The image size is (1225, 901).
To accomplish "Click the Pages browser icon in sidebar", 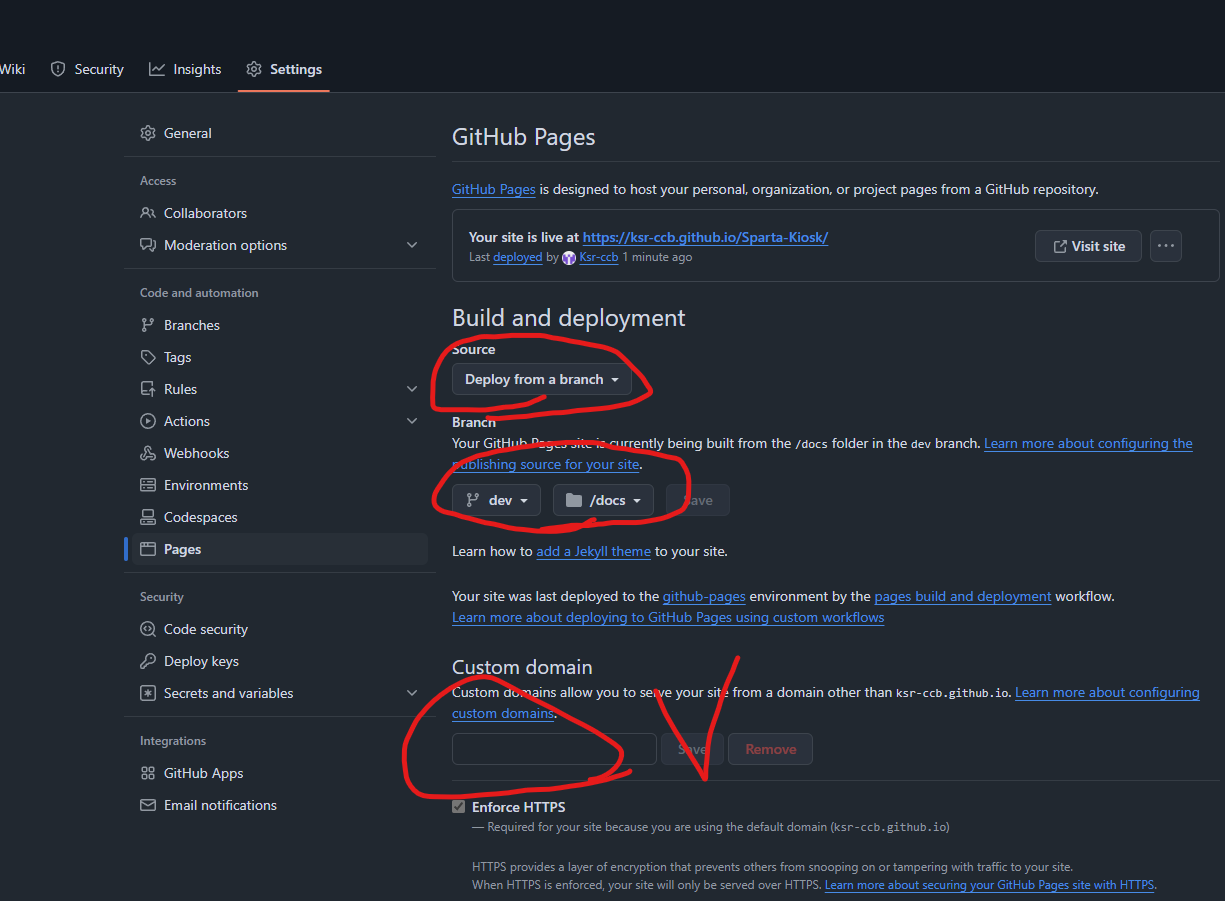I will pos(148,549).
